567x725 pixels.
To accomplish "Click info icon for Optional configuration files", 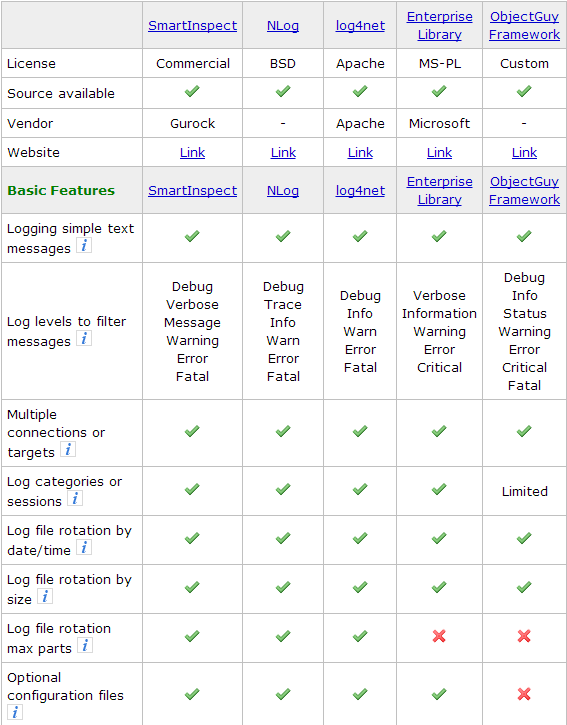I will 15,712.
